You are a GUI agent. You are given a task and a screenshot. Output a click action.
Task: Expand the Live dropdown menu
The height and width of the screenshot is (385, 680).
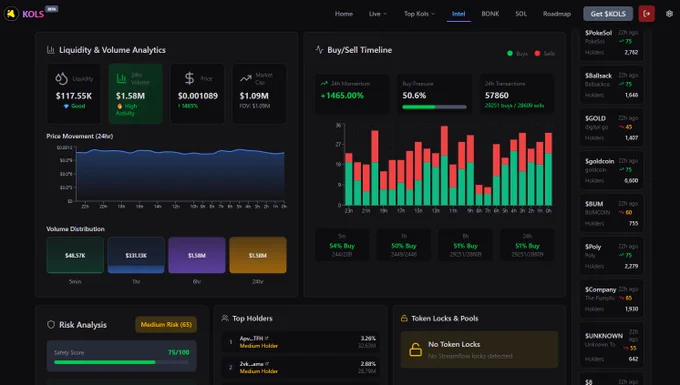pos(377,14)
